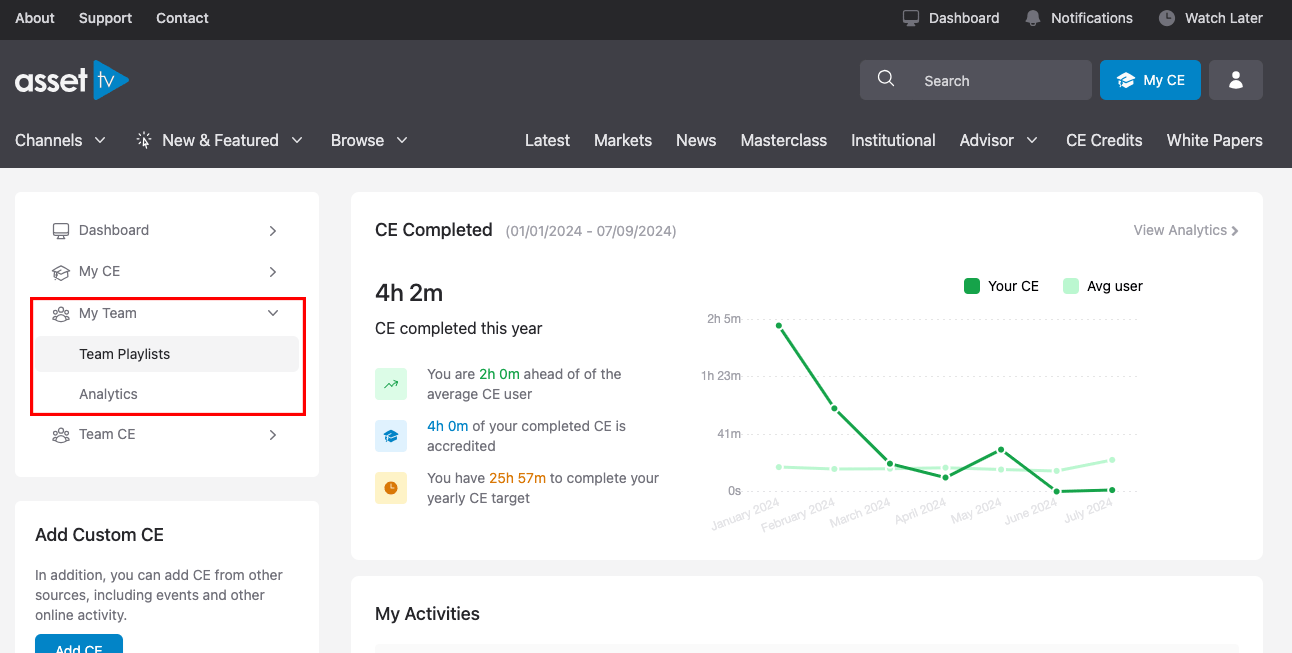The width and height of the screenshot is (1292, 653).
Task: Click the user profile icon button
Action: [1235, 80]
